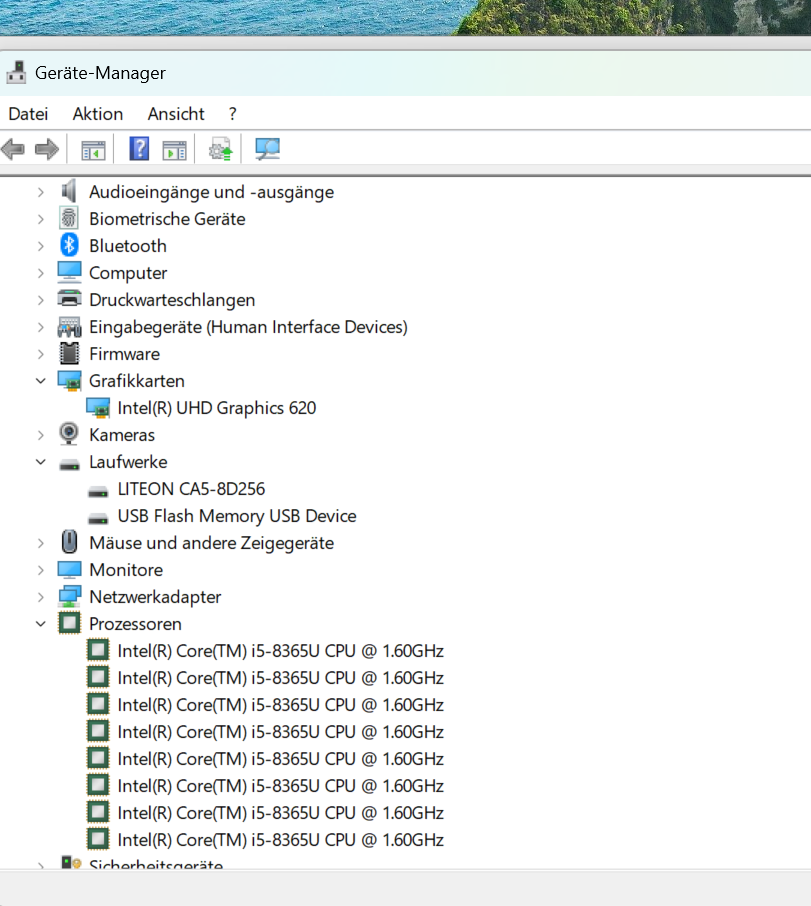
Task: Expand the Druckwarteschlangen node
Action: click(x=40, y=300)
